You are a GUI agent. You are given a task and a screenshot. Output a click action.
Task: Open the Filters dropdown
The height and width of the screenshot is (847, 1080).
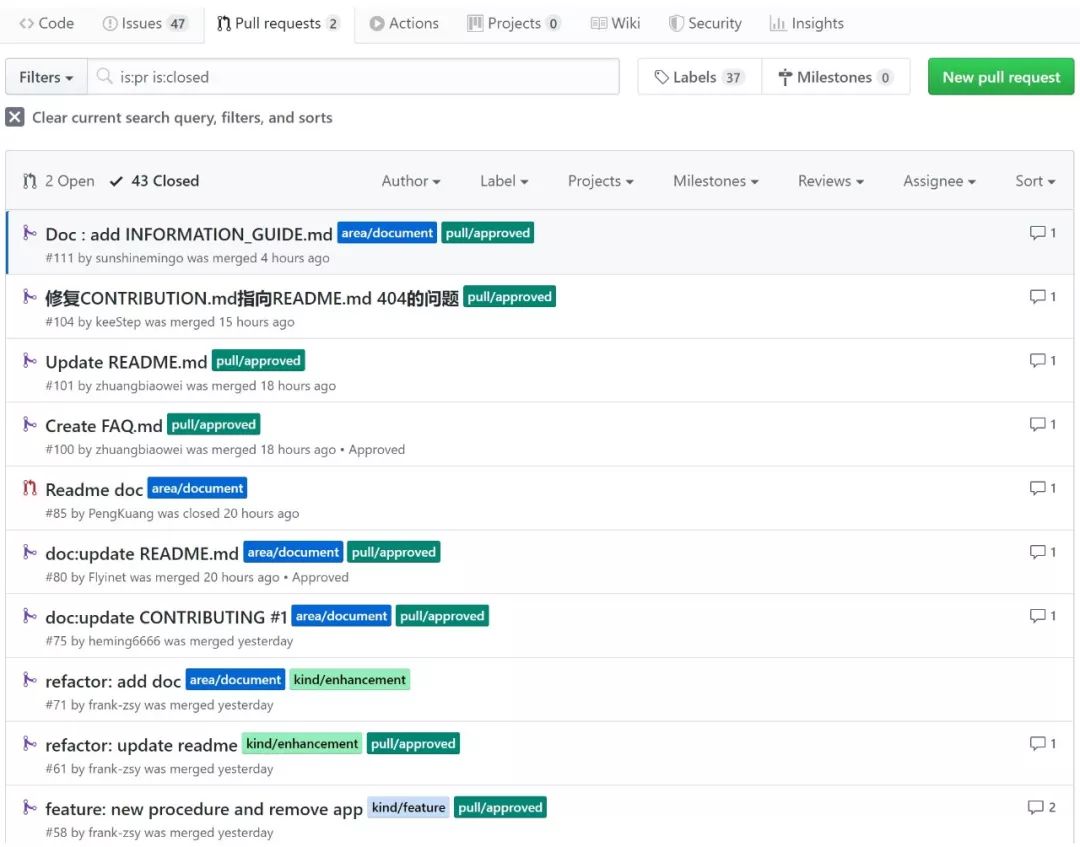coord(46,77)
